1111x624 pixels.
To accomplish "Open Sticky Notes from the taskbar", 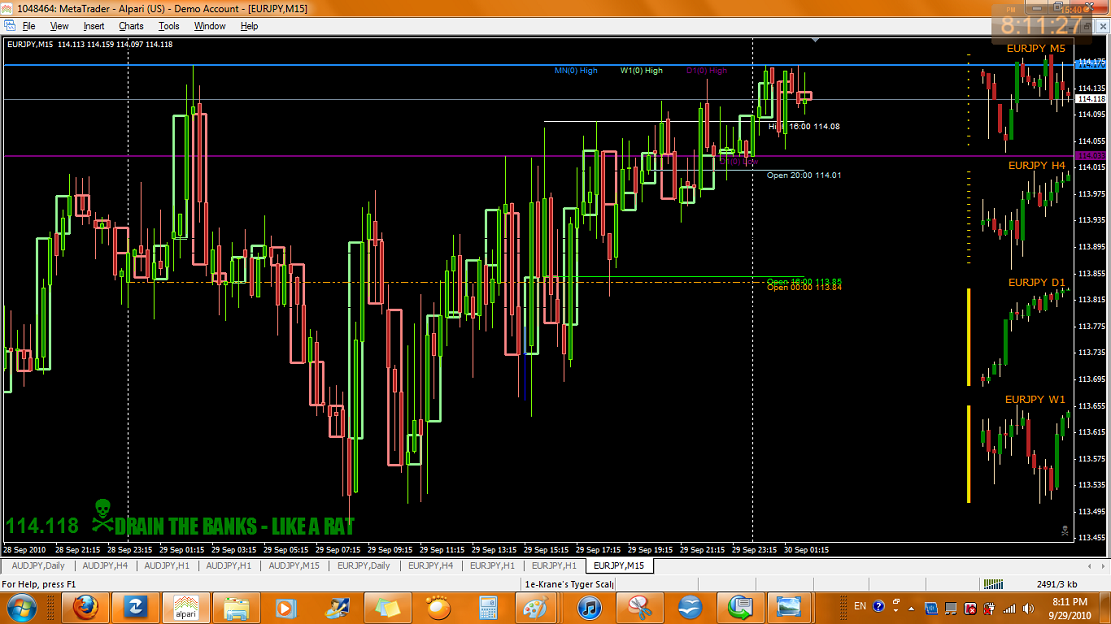I will [388, 608].
